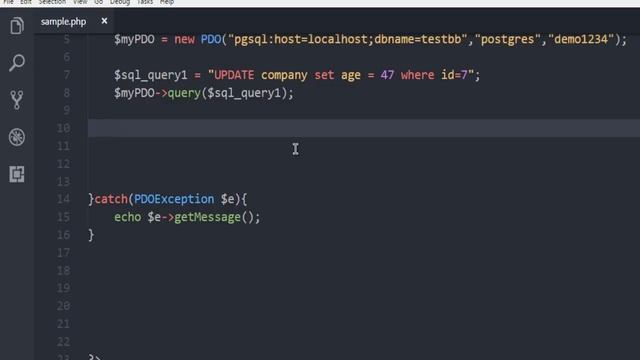Click line number 14 in the gutter

click(63, 199)
